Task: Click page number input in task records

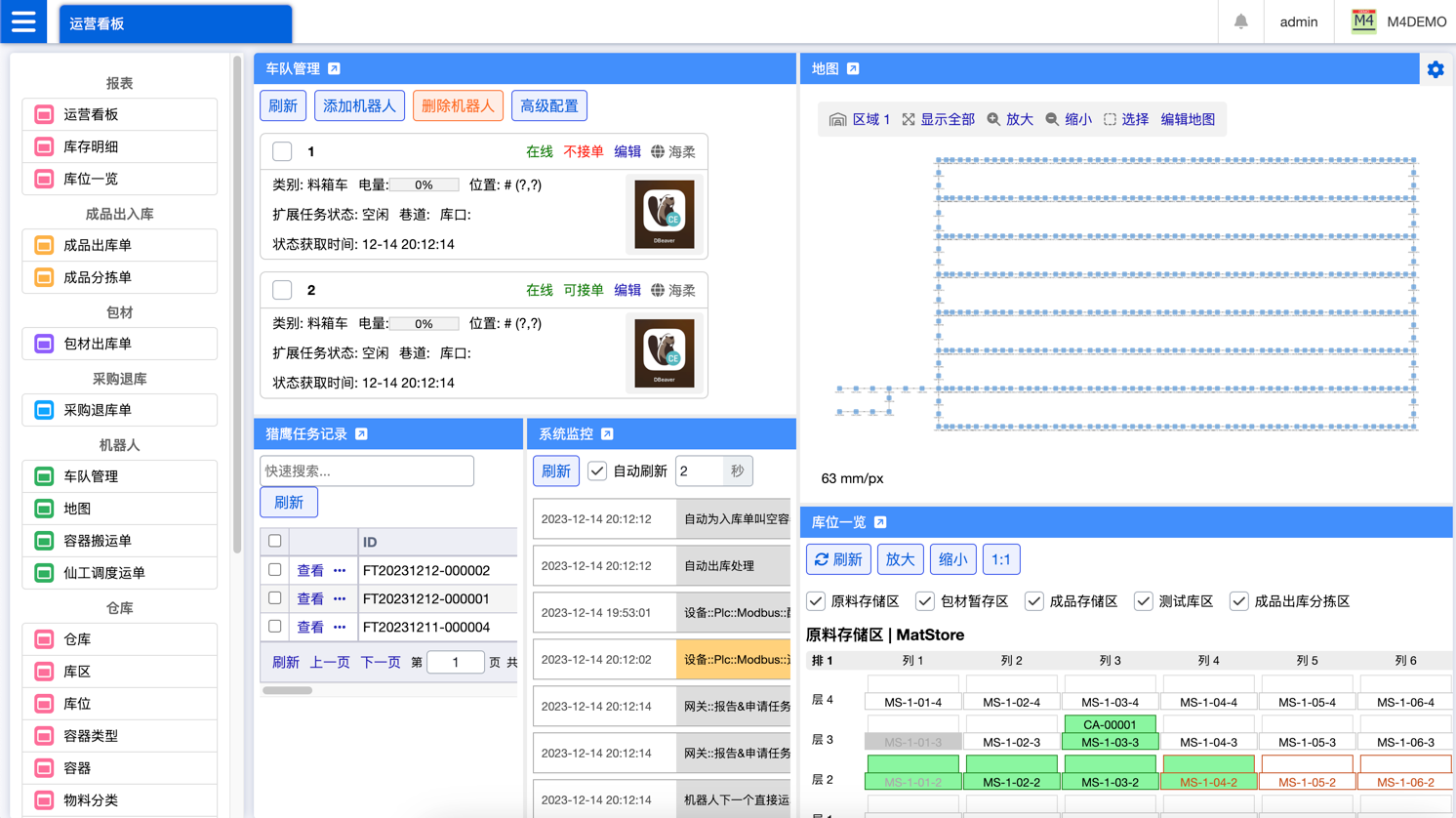Action: pyautogui.click(x=455, y=662)
